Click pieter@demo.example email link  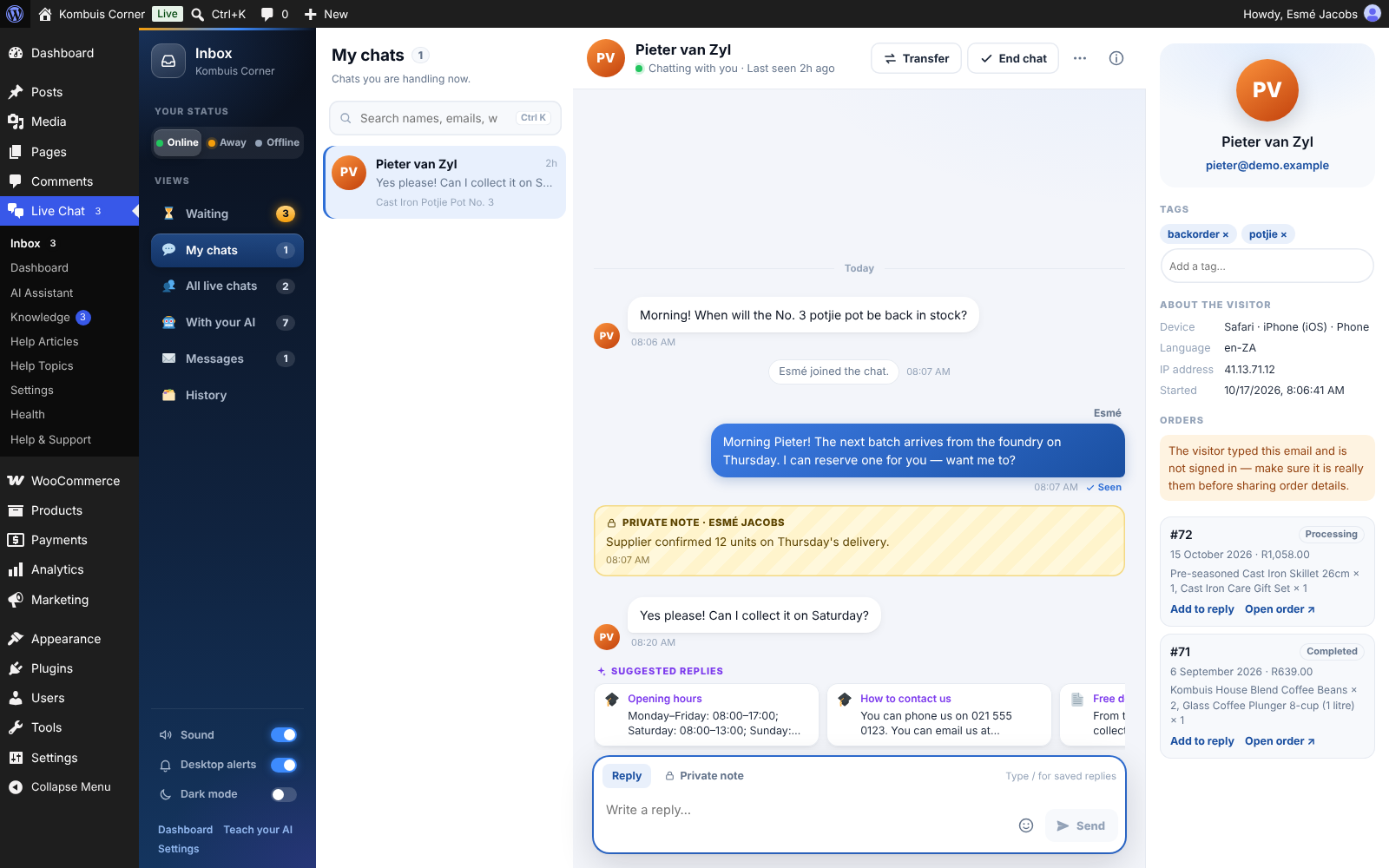pos(1267,165)
